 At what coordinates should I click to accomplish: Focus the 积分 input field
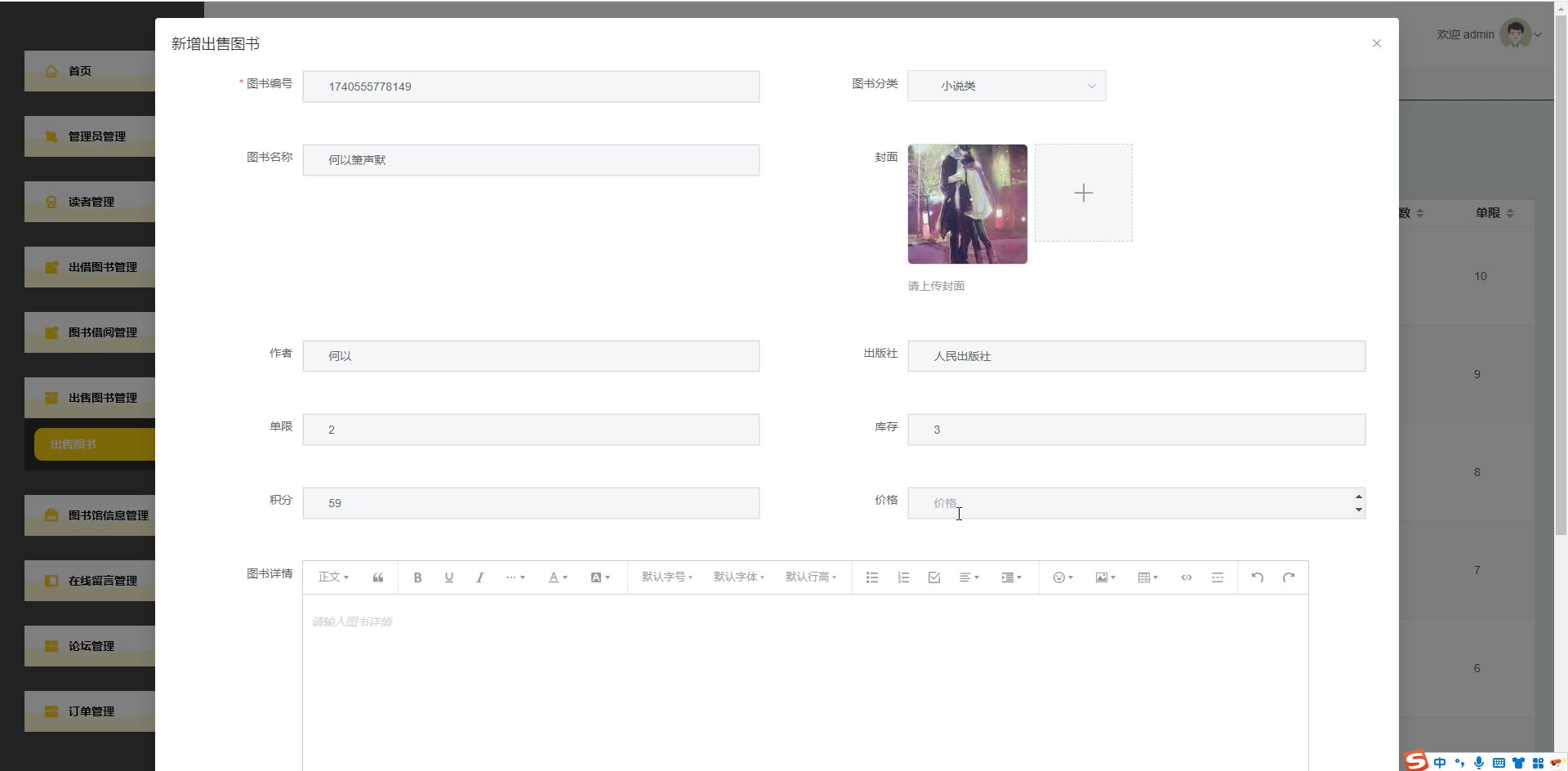[x=531, y=503]
